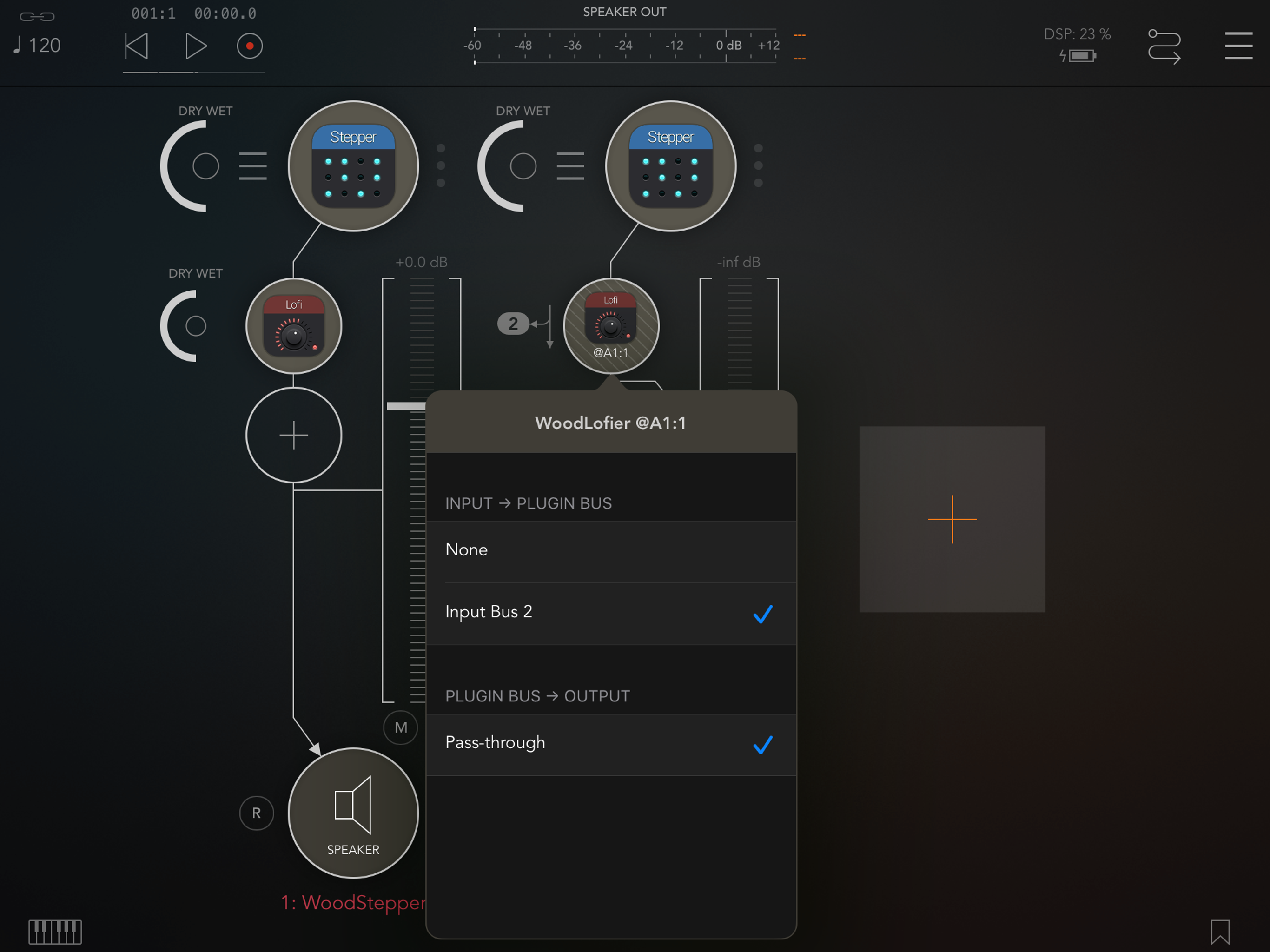Image resolution: width=1270 pixels, height=952 pixels.
Task: Toggle the link sync icon at top left
Action: (x=37, y=16)
